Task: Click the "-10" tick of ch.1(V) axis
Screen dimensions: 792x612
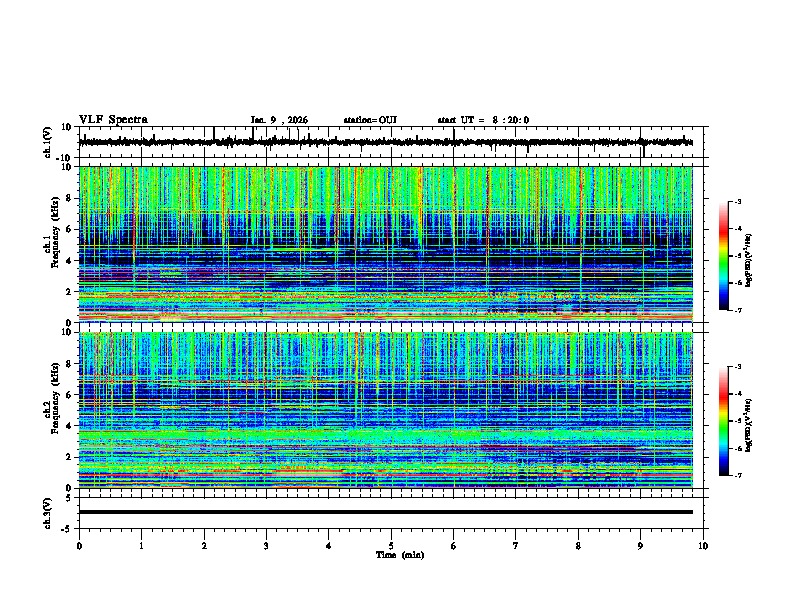Action: point(64,158)
